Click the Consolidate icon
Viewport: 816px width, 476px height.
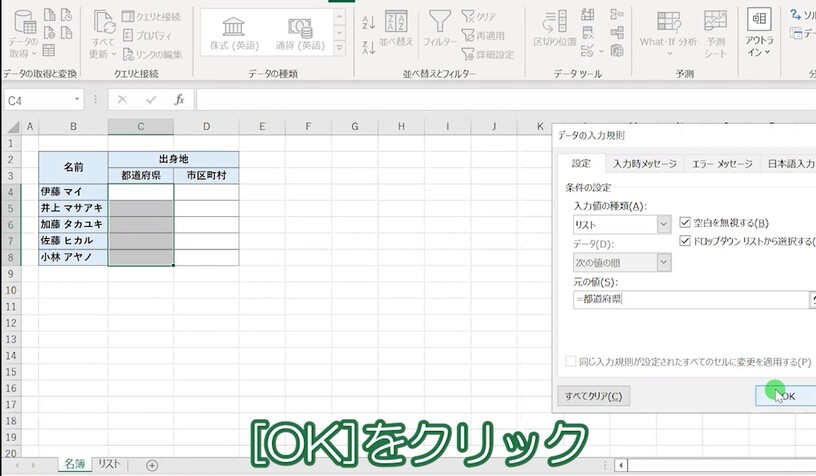[617, 15]
